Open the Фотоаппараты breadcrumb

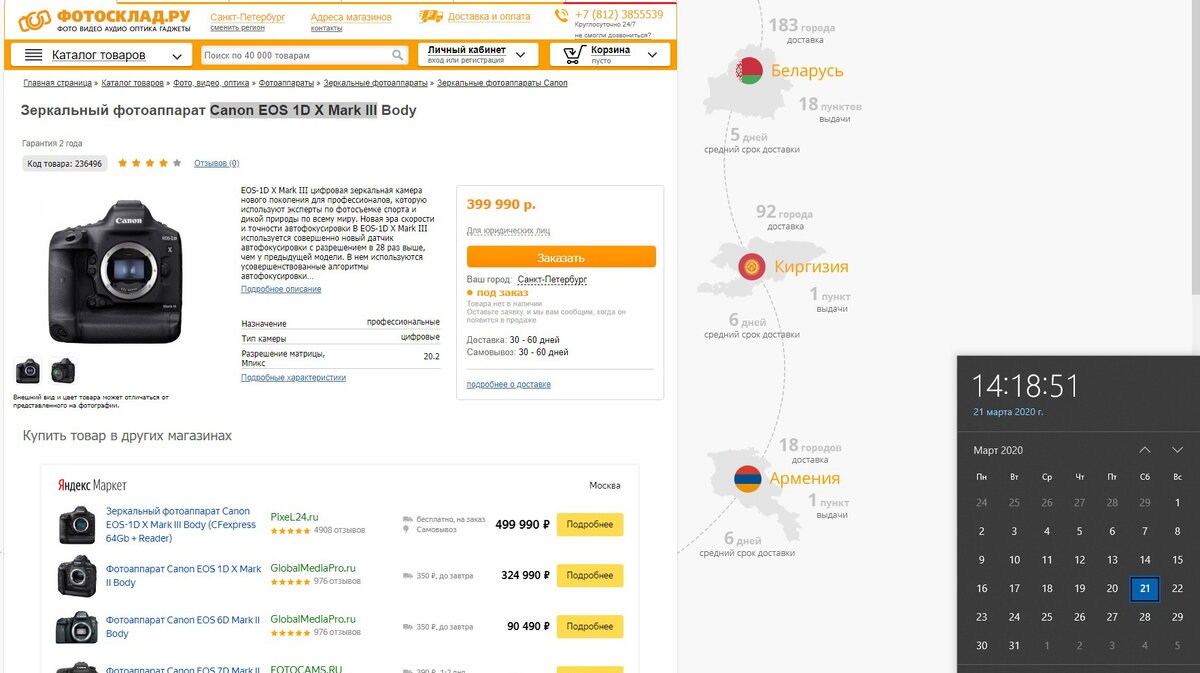(x=287, y=83)
